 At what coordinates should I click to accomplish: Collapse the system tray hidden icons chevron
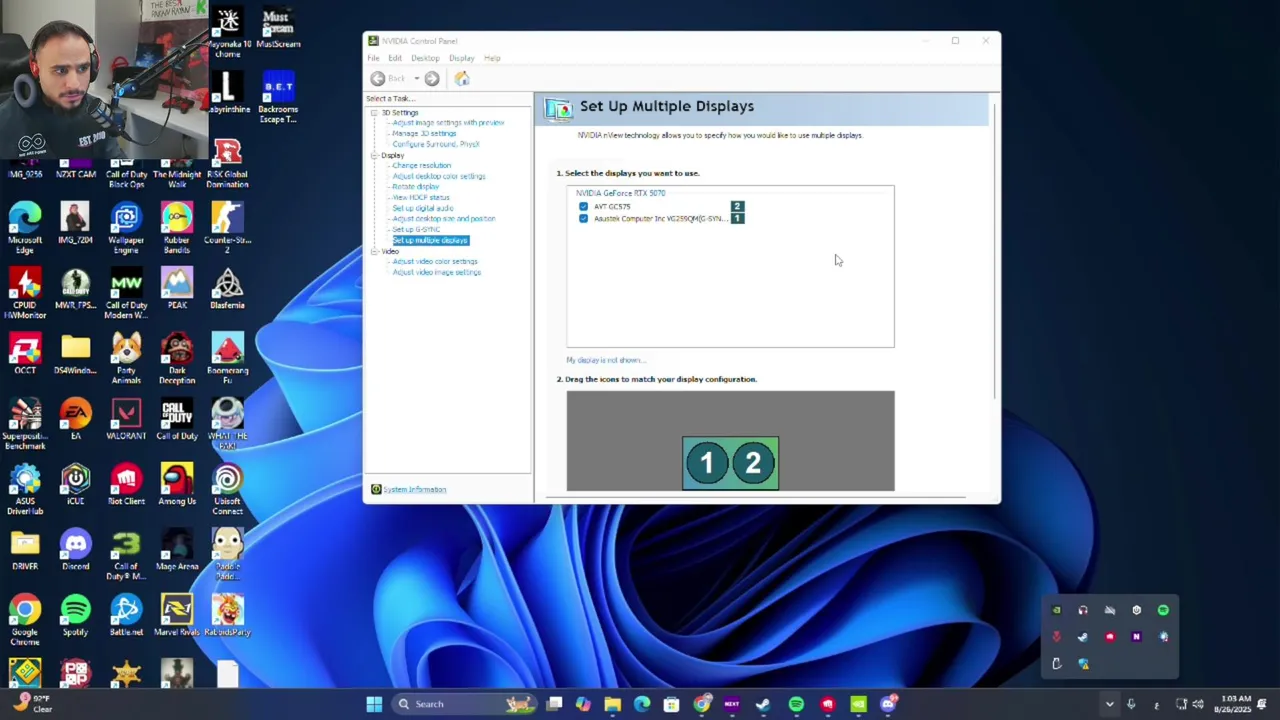click(1109, 704)
